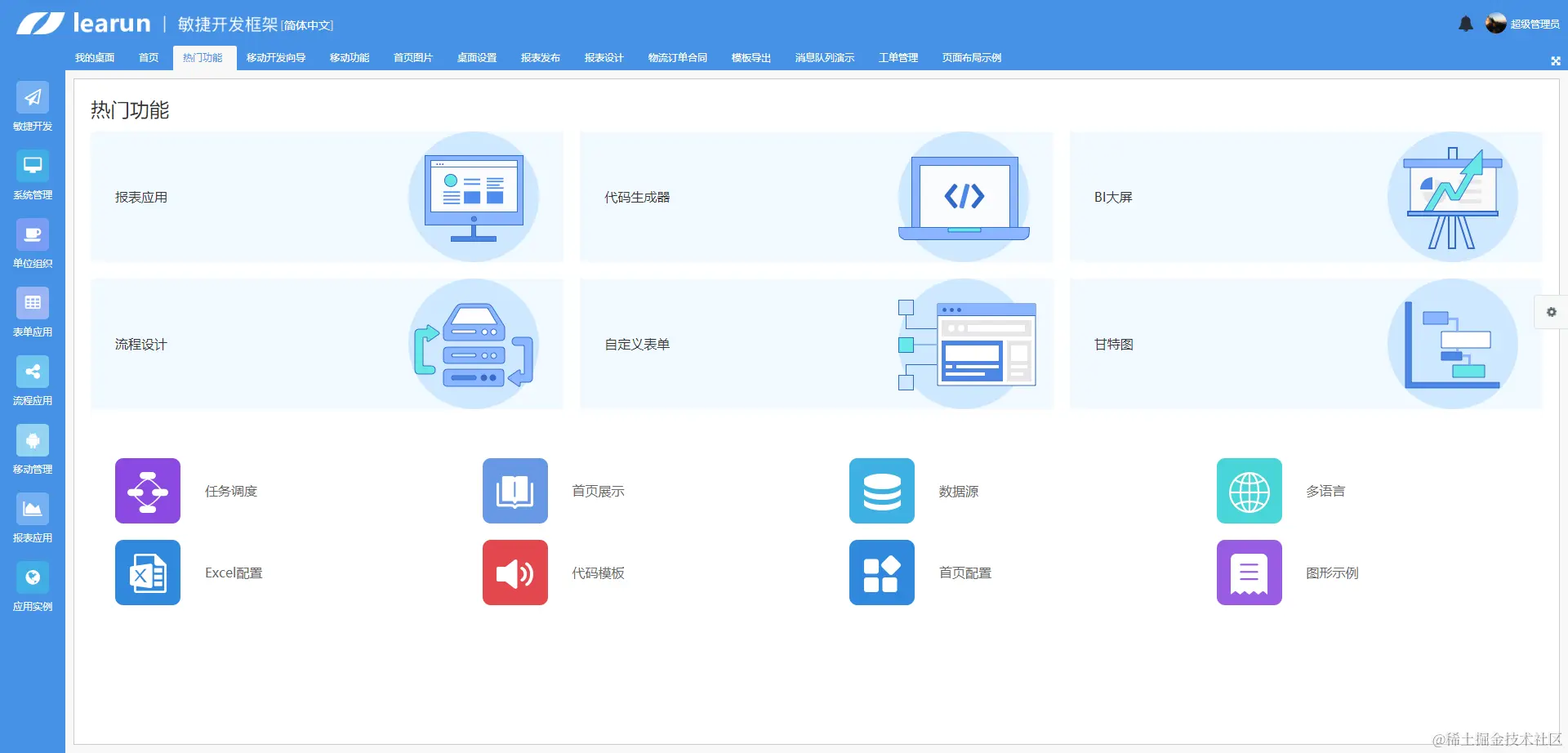Open the 代码生成器 laptop illustration card

coord(817,197)
